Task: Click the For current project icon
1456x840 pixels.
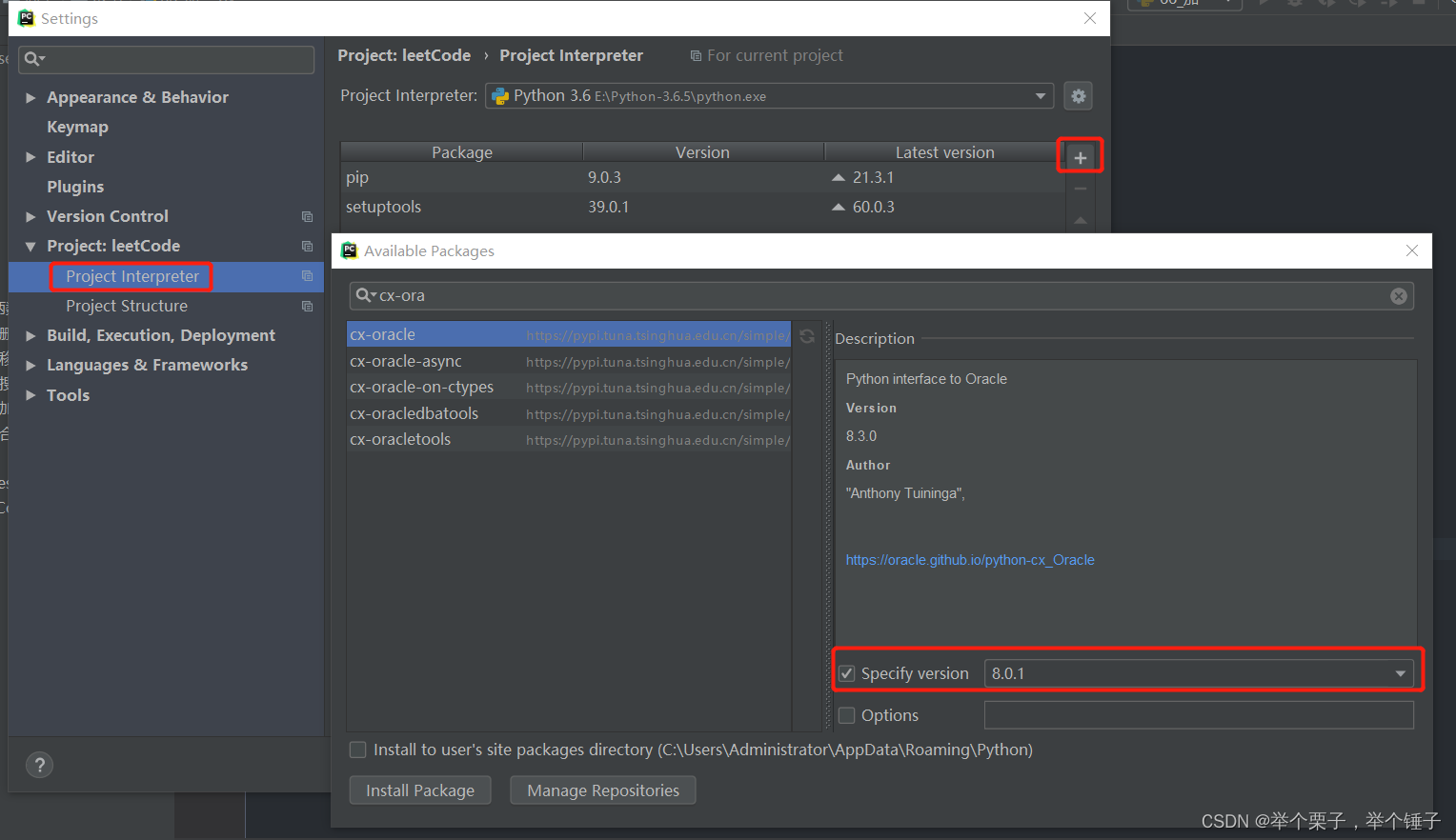Action: tap(696, 56)
